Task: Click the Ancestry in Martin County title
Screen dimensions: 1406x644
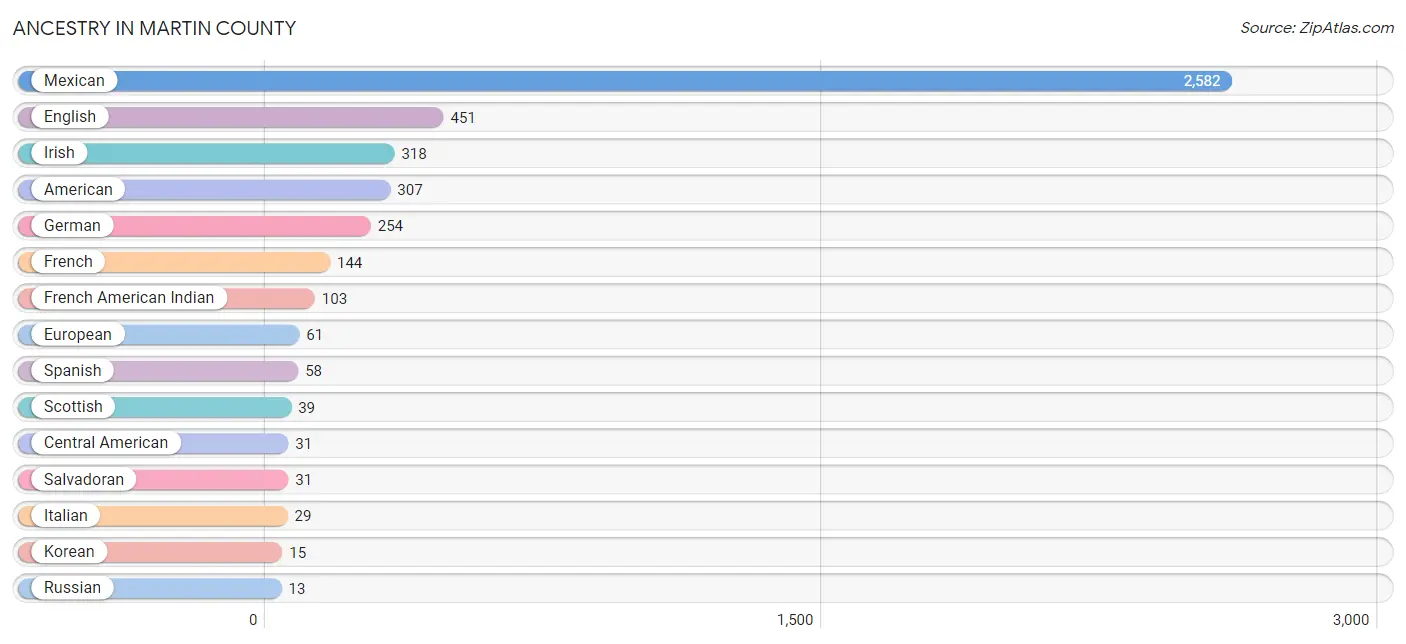Action: (x=154, y=28)
